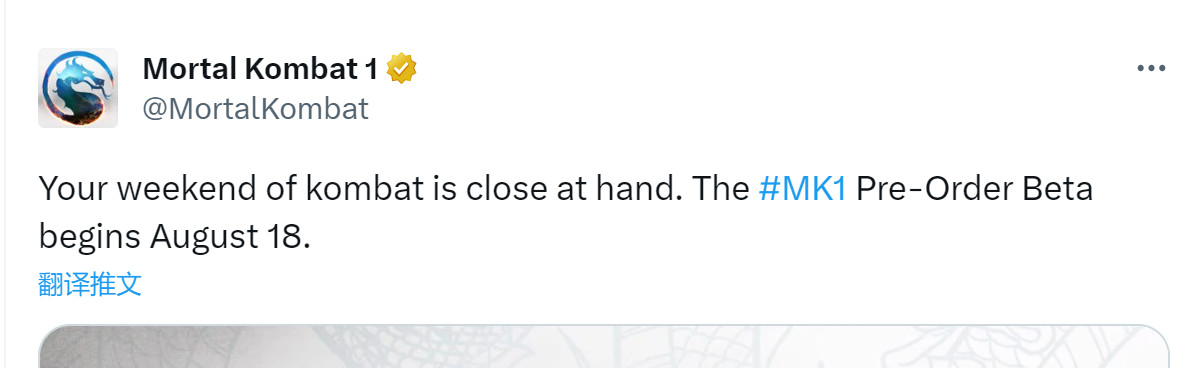Translate the tweet via 翻译推文
Screen dimensions: 1201x368
click(90, 284)
